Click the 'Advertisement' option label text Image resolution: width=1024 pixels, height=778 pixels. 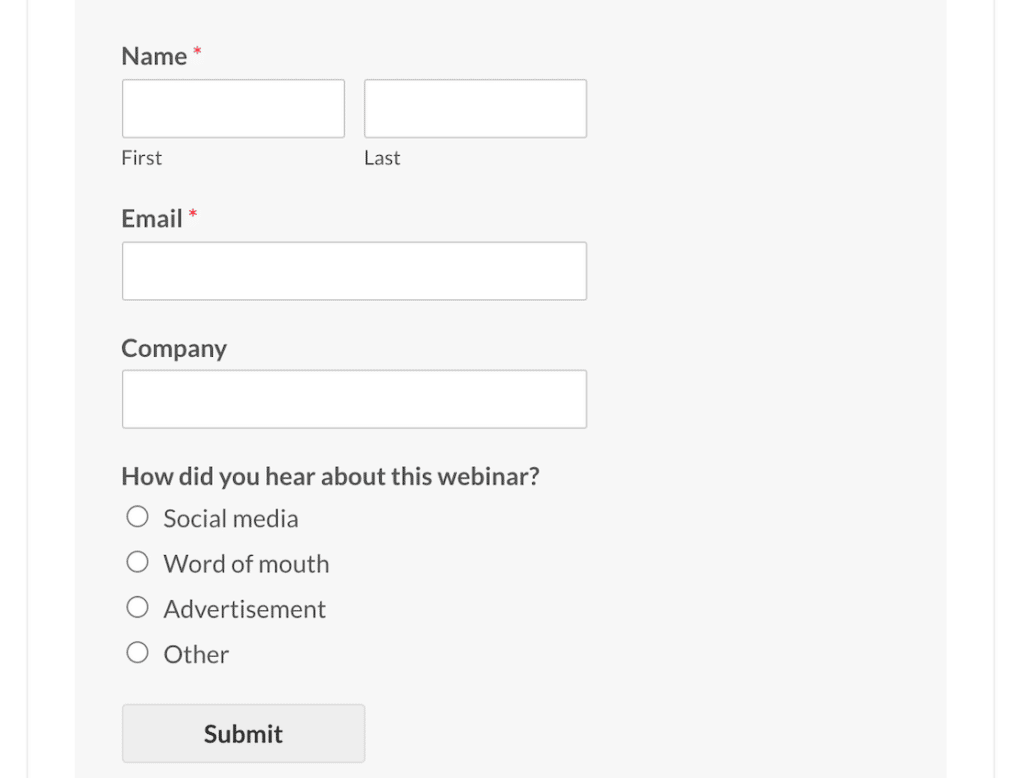tap(245, 609)
